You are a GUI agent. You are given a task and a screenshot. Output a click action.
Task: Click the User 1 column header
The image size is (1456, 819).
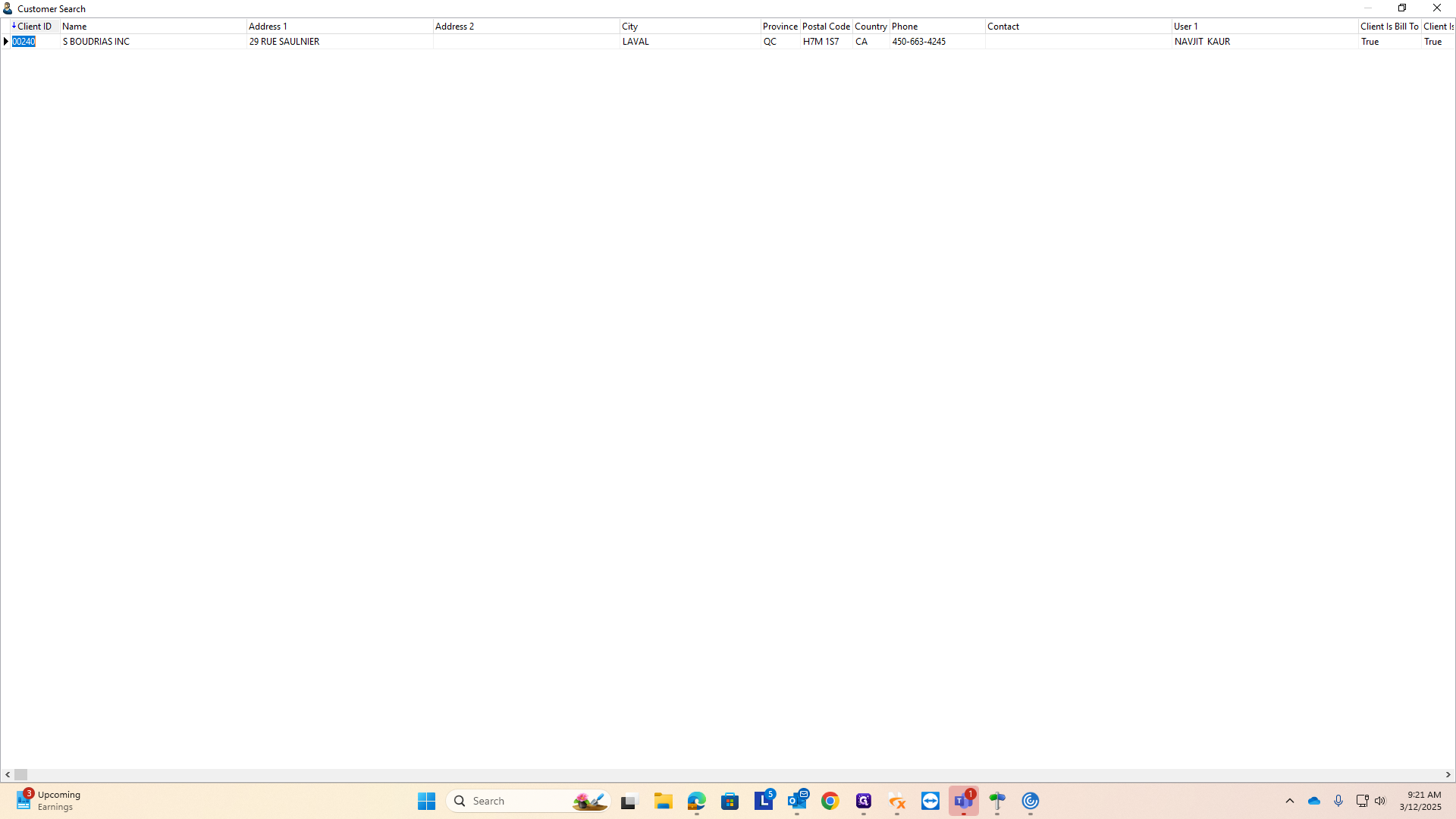1263,27
